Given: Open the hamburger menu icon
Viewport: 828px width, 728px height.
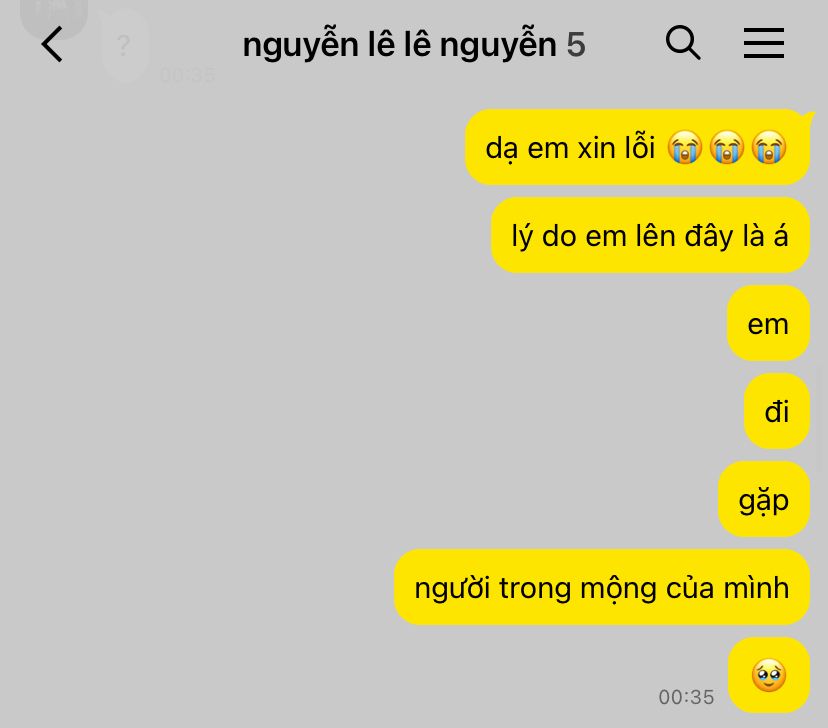Looking at the screenshot, I should click(764, 43).
